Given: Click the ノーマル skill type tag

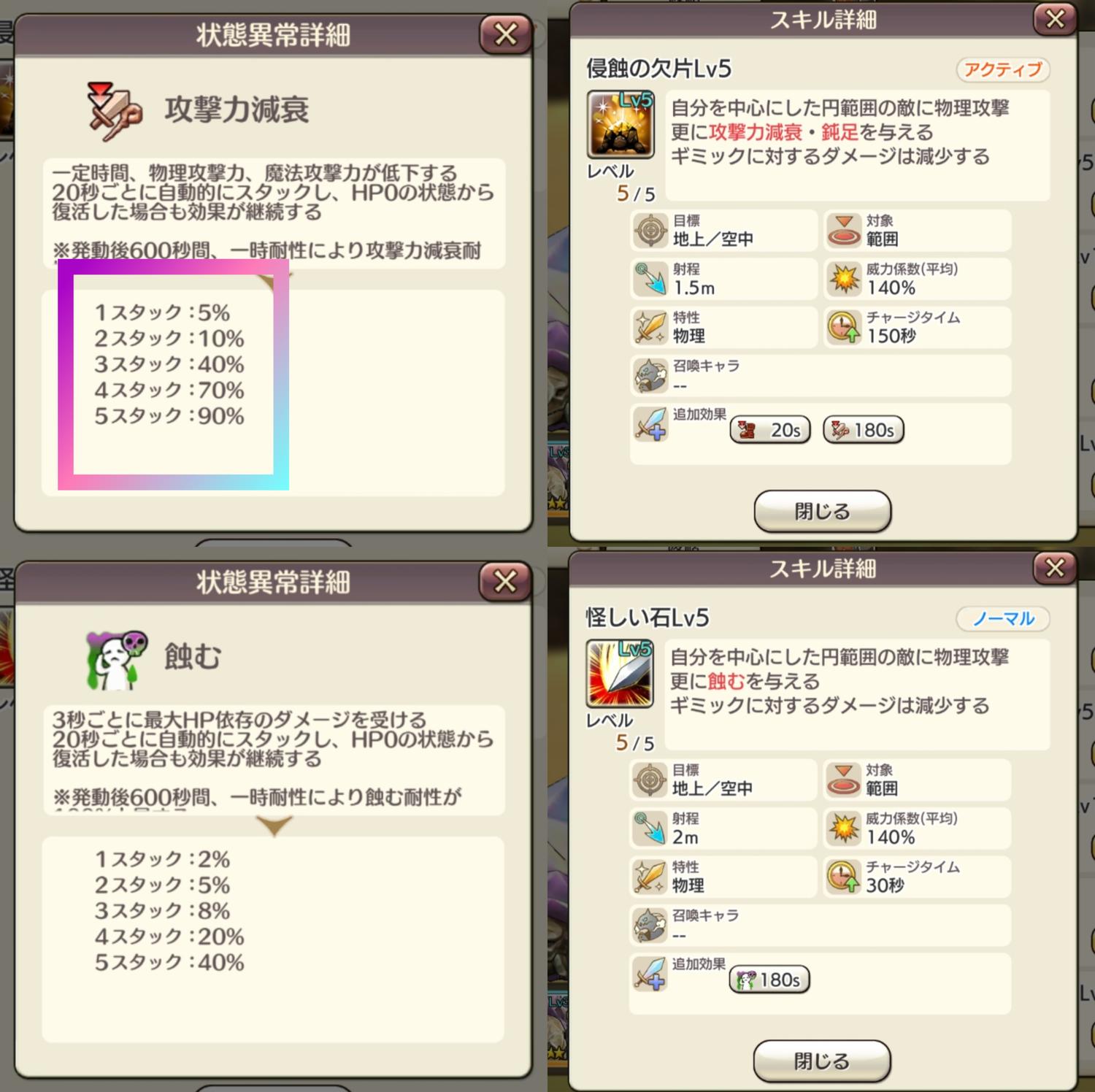Looking at the screenshot, I should (1003, 618).
